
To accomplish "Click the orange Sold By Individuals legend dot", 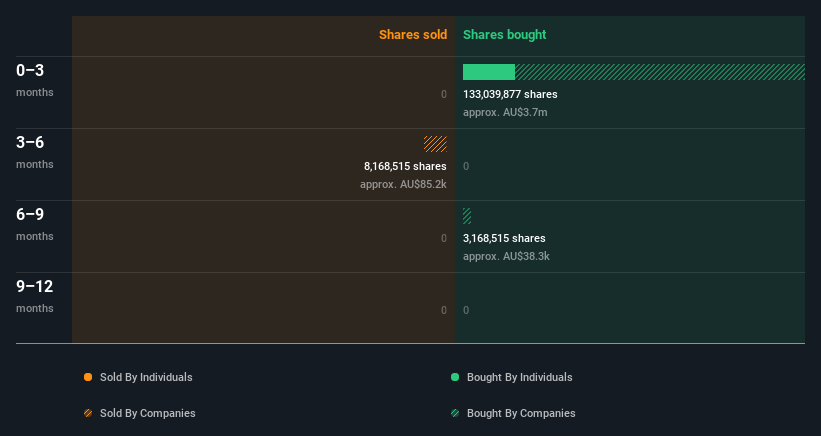I will pos(88,377).
